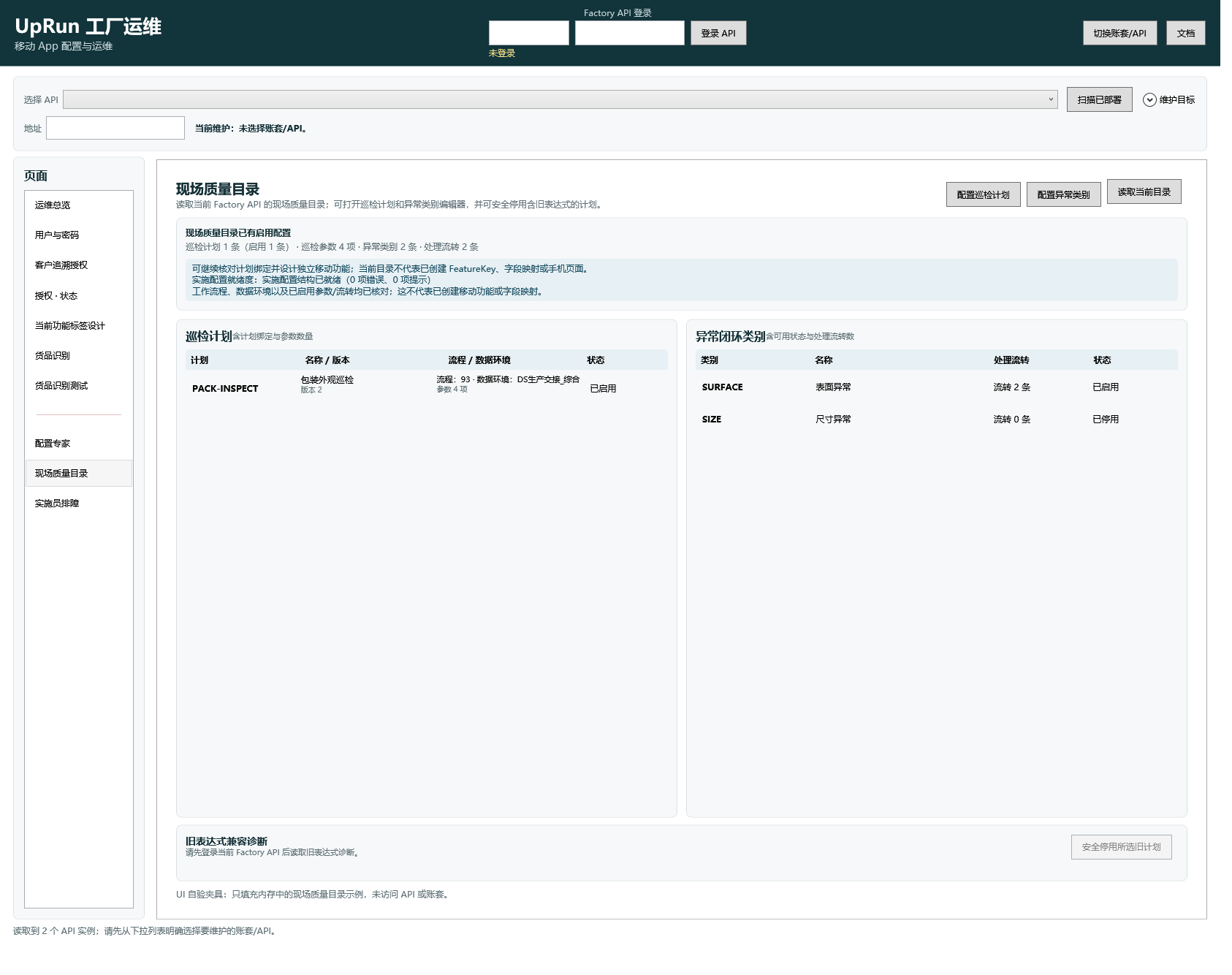Click the 登录 API button

[x=718, y=33]
